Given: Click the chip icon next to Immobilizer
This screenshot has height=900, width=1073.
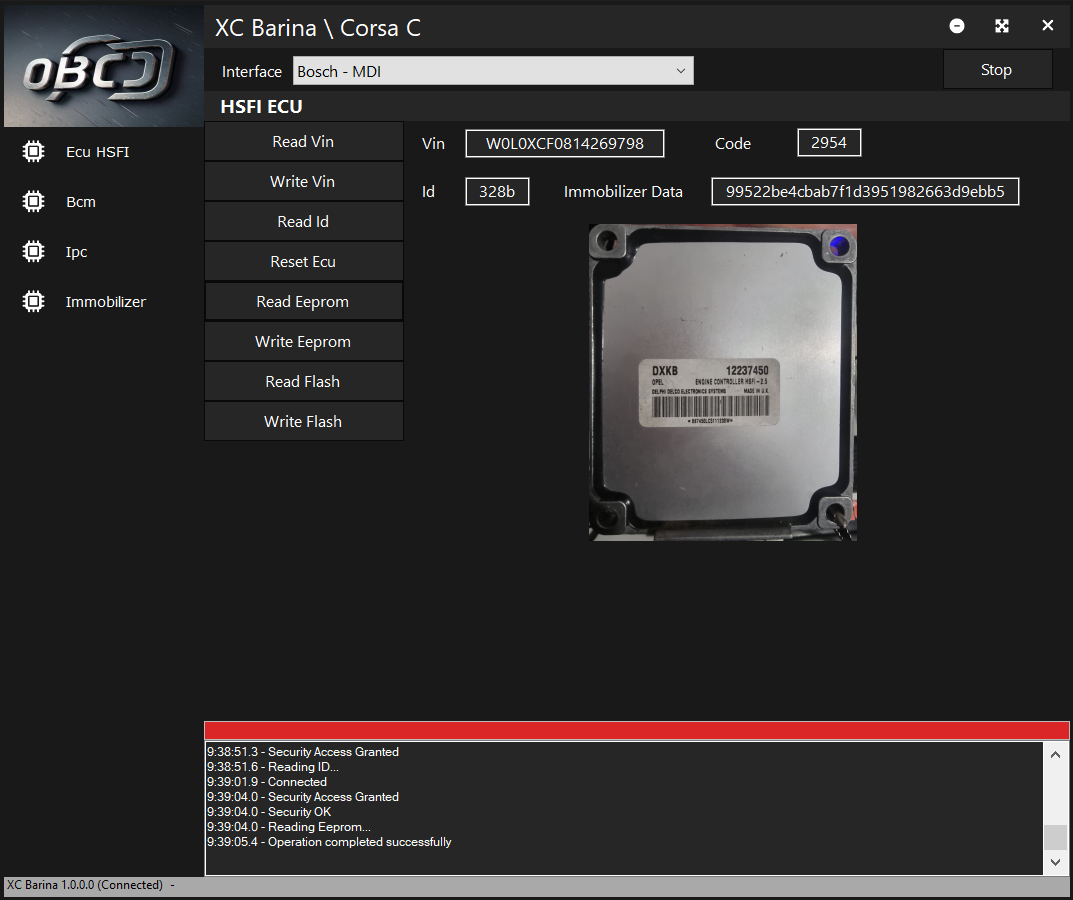Looking at the screenshot, I should (x=33, y=302).
